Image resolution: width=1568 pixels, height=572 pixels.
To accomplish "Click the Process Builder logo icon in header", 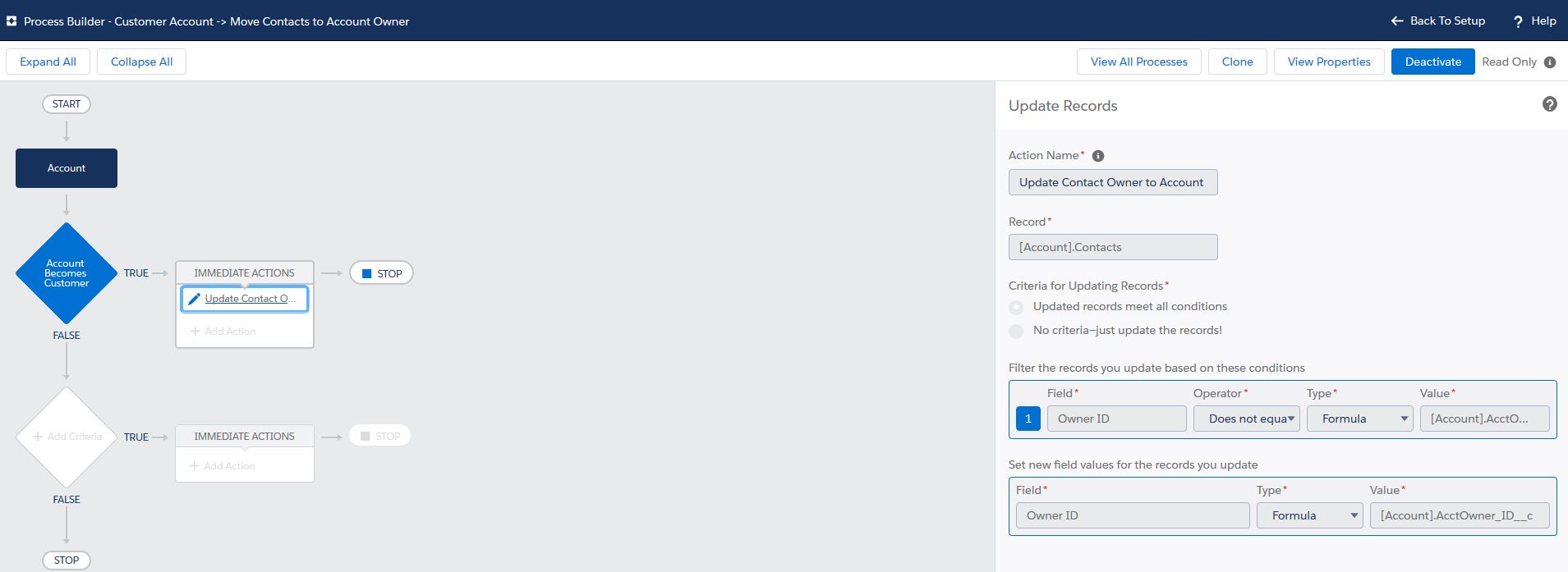I will coord(11,21).
